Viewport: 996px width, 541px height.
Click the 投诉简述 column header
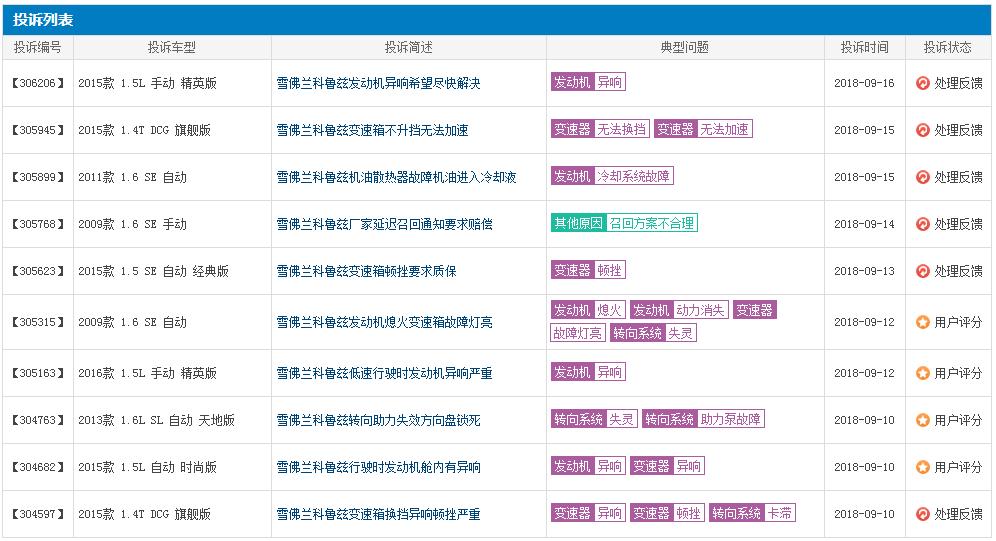click(x=408, y=48)
